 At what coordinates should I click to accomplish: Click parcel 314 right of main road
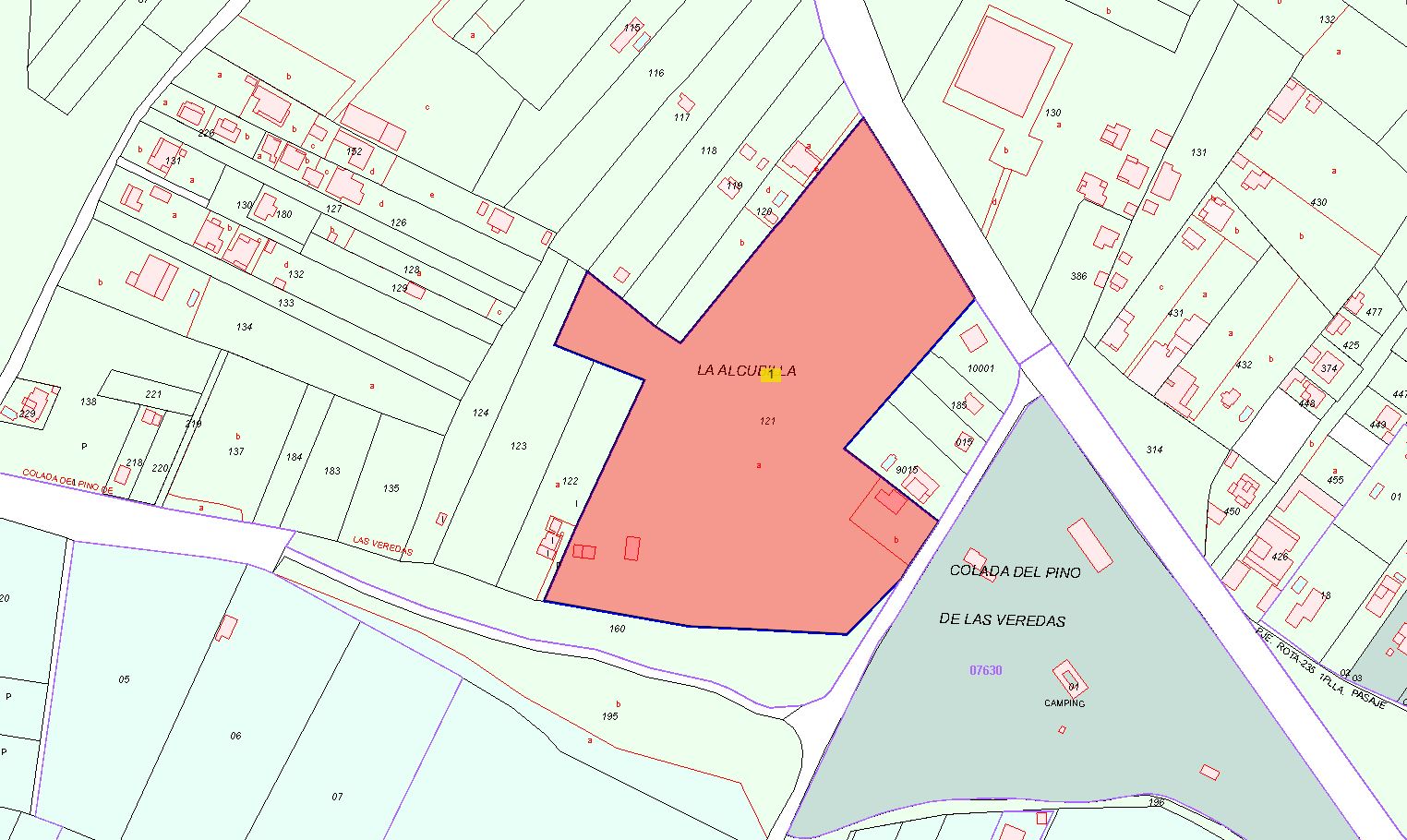coord(1154,450)
